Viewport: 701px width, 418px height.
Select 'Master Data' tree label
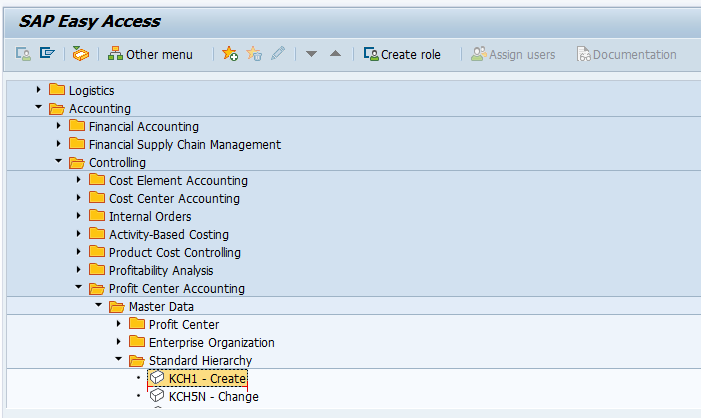161,307
